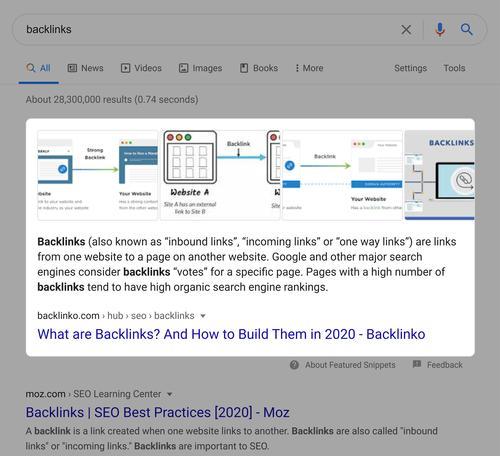Viewport: 500px width, 456px height.
Task: Switch to the Videos tab
Action: 141,68
